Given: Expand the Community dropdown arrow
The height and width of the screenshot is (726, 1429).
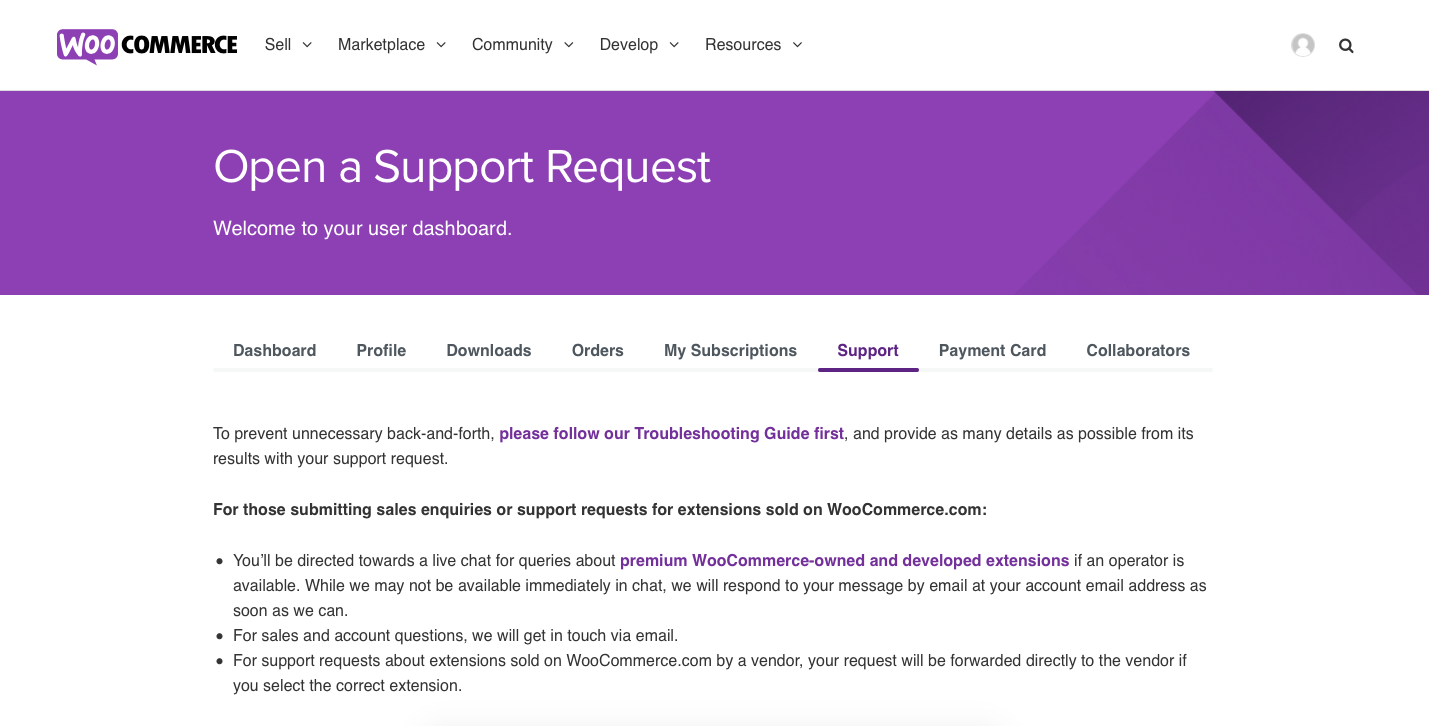Looking at the screenshot, I should 569,45.
